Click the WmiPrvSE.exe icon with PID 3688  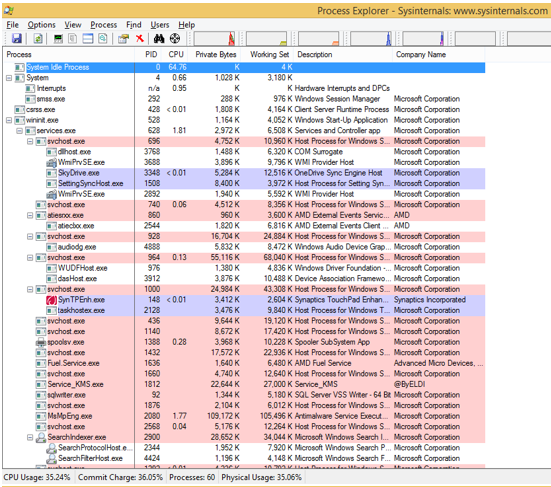[x=51, y=162]
